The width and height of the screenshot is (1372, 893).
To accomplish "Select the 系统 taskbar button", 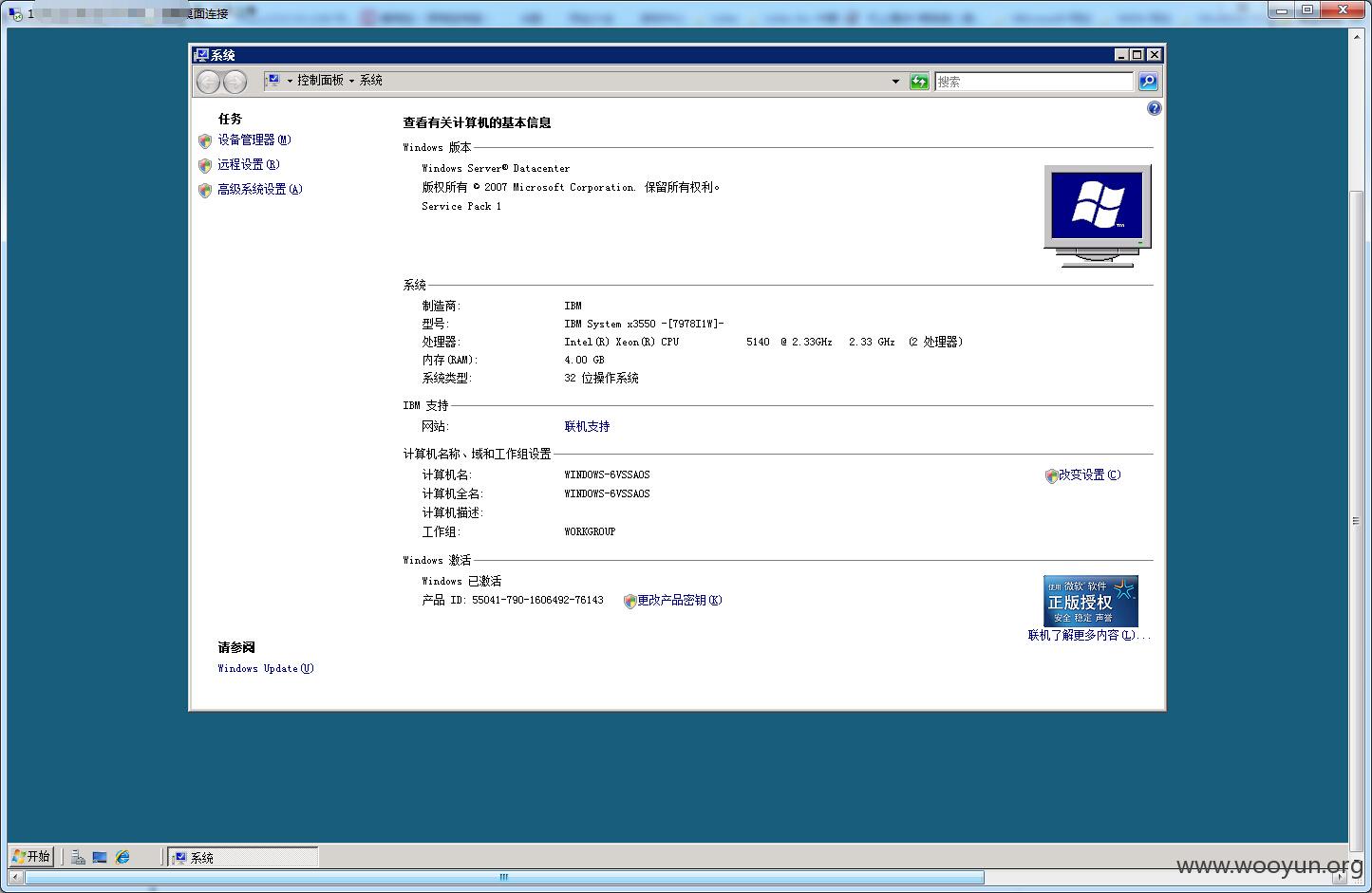I will (243, 857).
